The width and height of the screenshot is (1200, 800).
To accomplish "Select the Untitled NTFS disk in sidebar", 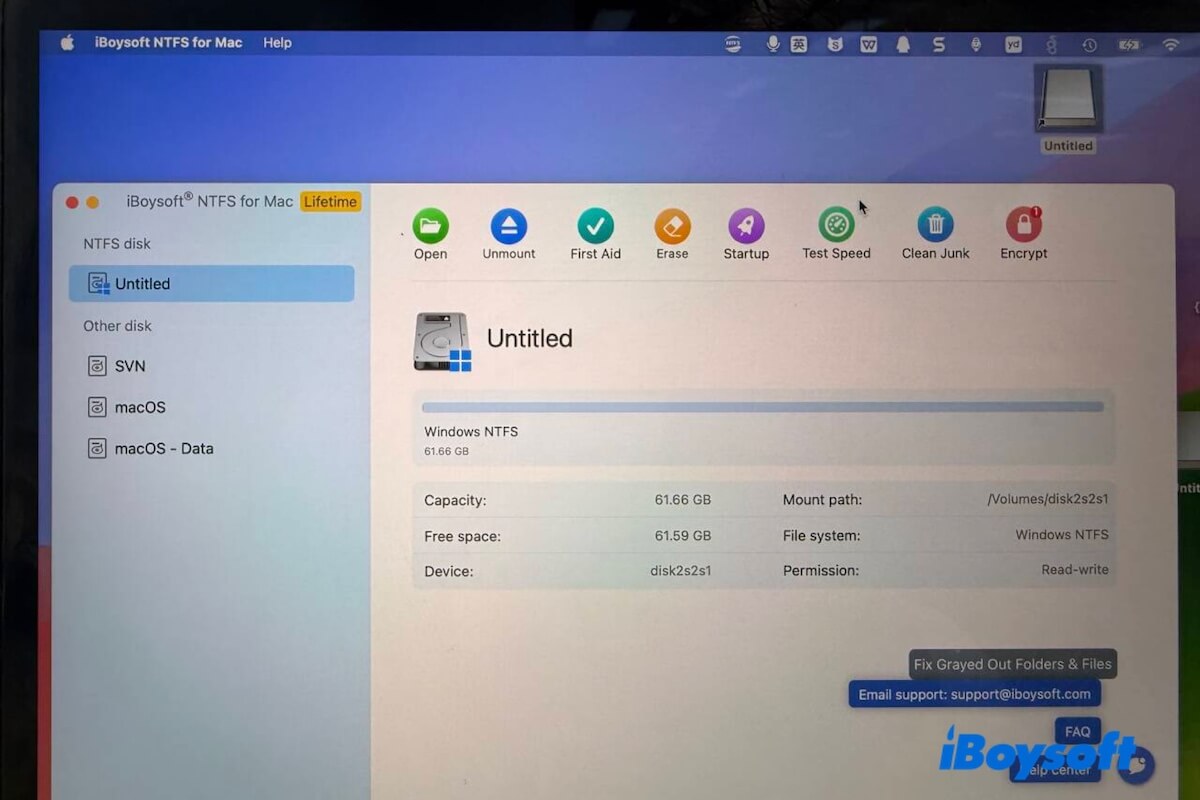I will point(211,284).
